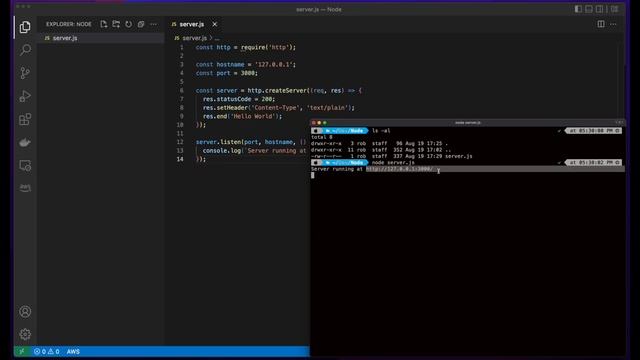
Task: Click the terminal window title bar
Action: point(467,122)
